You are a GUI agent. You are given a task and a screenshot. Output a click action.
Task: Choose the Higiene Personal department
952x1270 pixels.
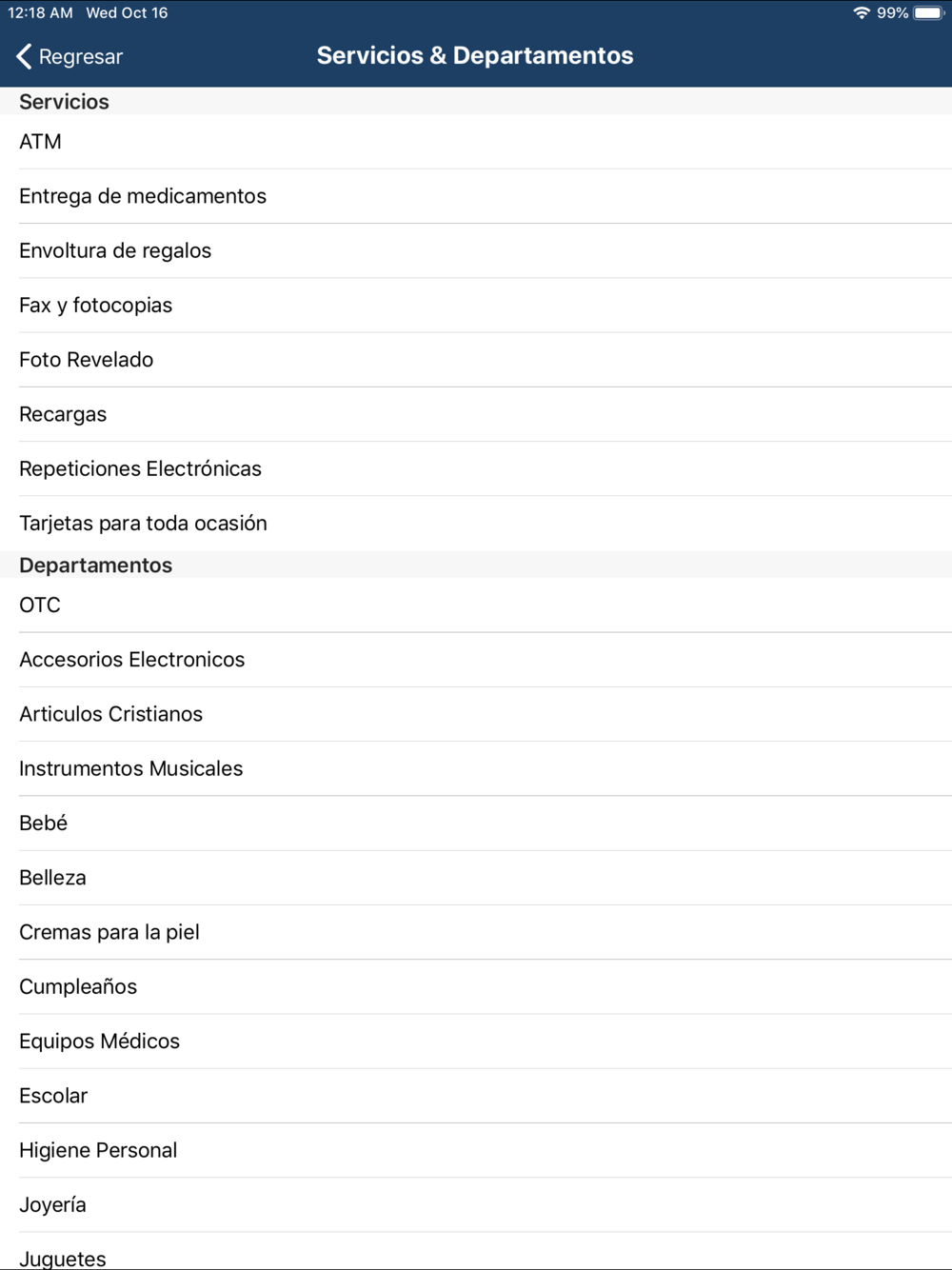[x=476, y=1150]
